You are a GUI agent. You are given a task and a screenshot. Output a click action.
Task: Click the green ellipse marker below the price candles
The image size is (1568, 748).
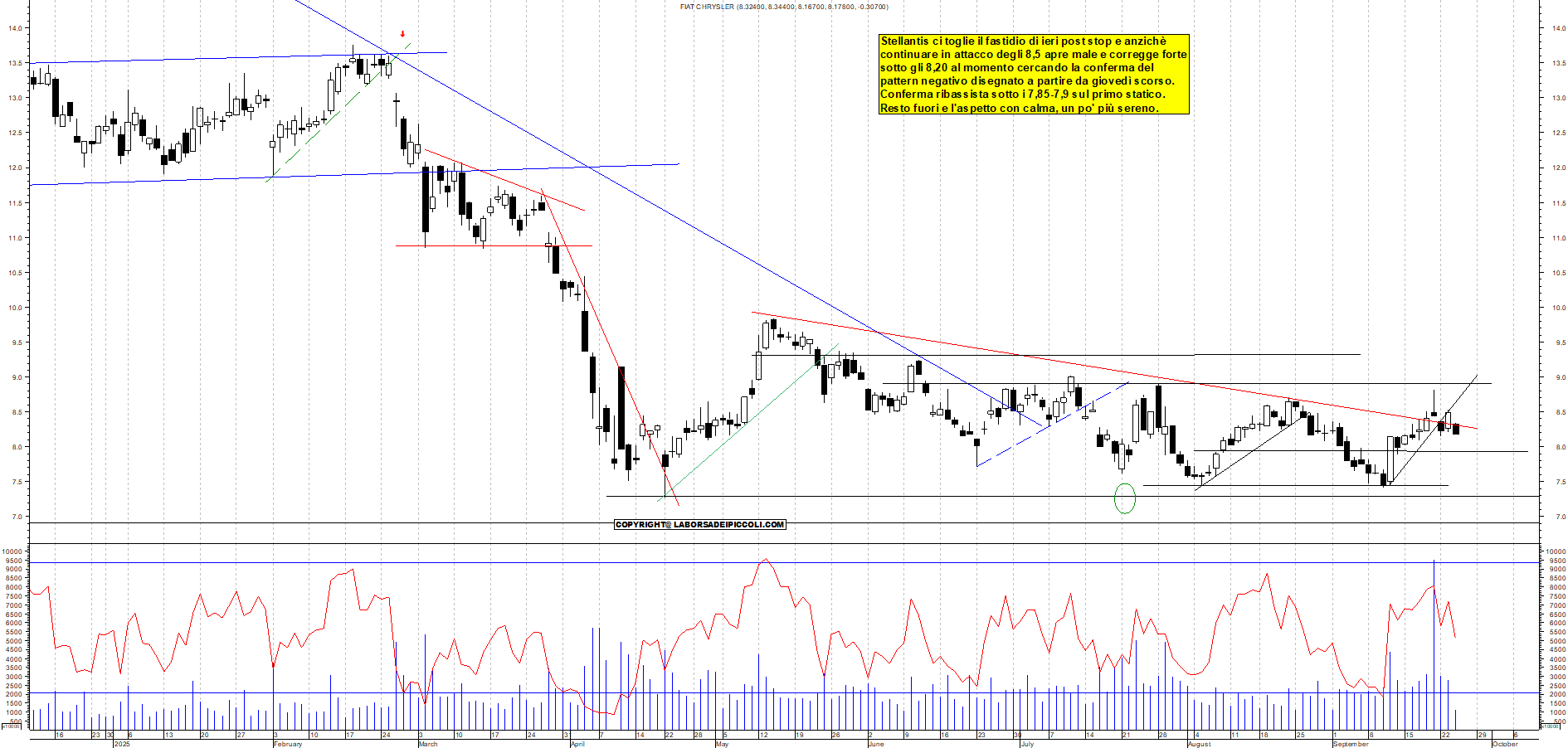[x=1124, y=498]
